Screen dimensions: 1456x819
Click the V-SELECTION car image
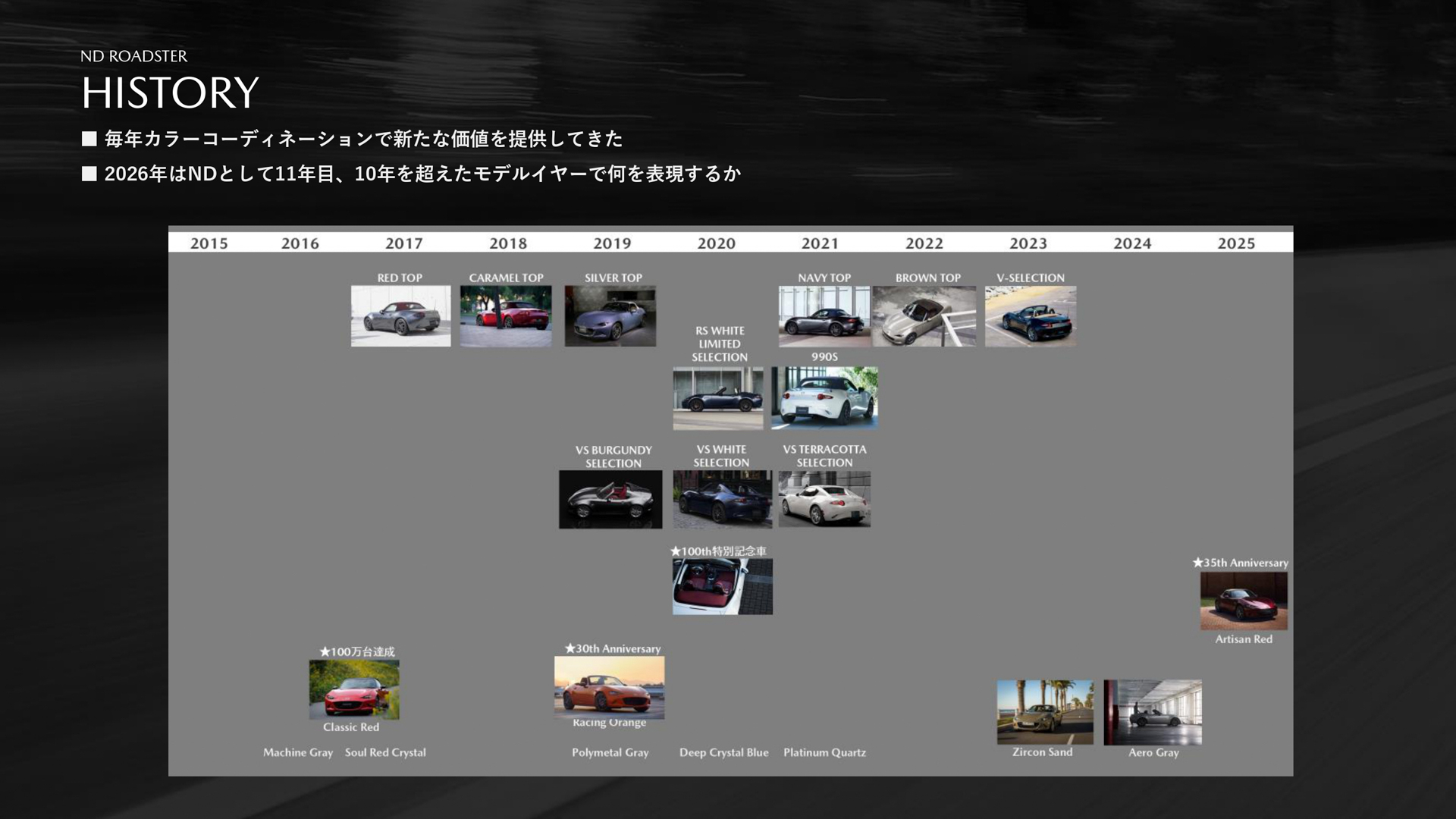coord(1031,316)
